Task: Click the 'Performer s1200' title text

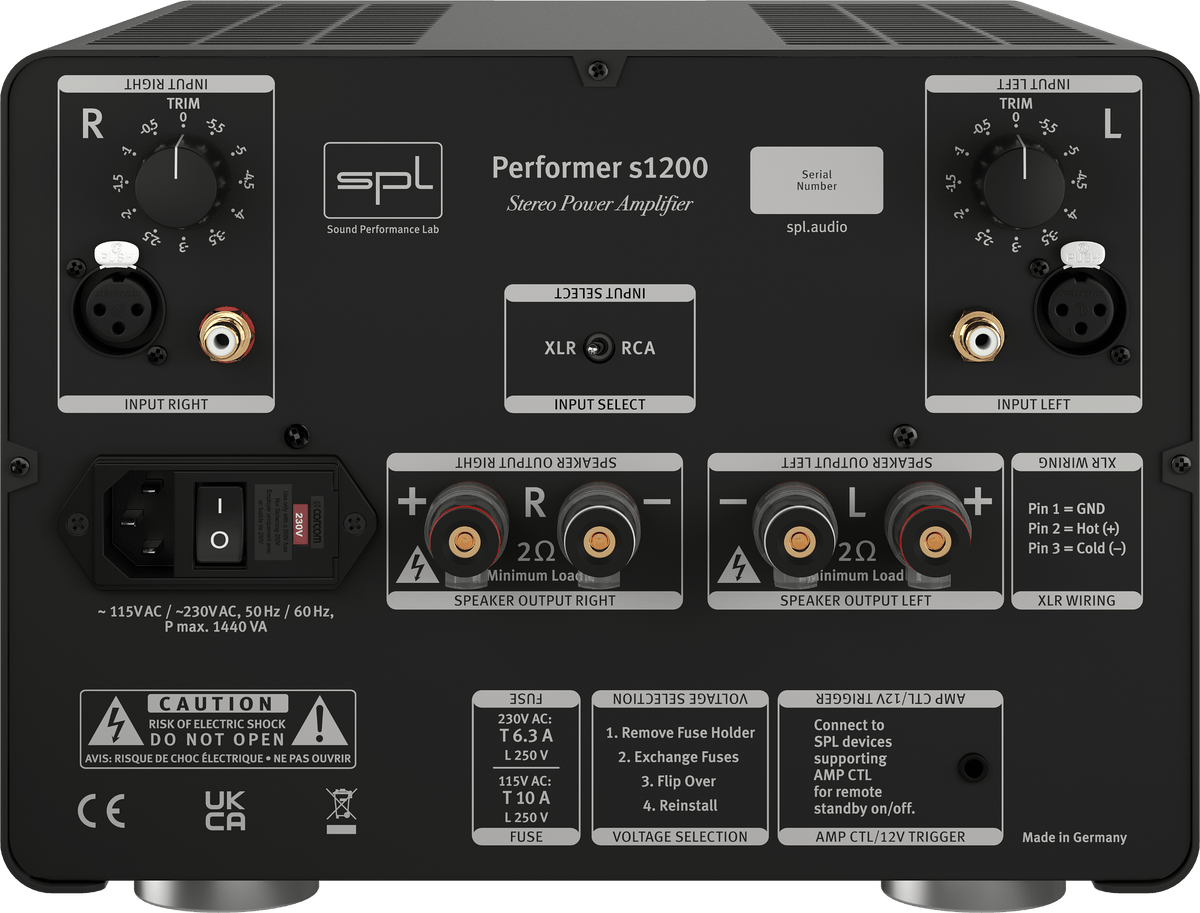Action: [x=600, y=167]
